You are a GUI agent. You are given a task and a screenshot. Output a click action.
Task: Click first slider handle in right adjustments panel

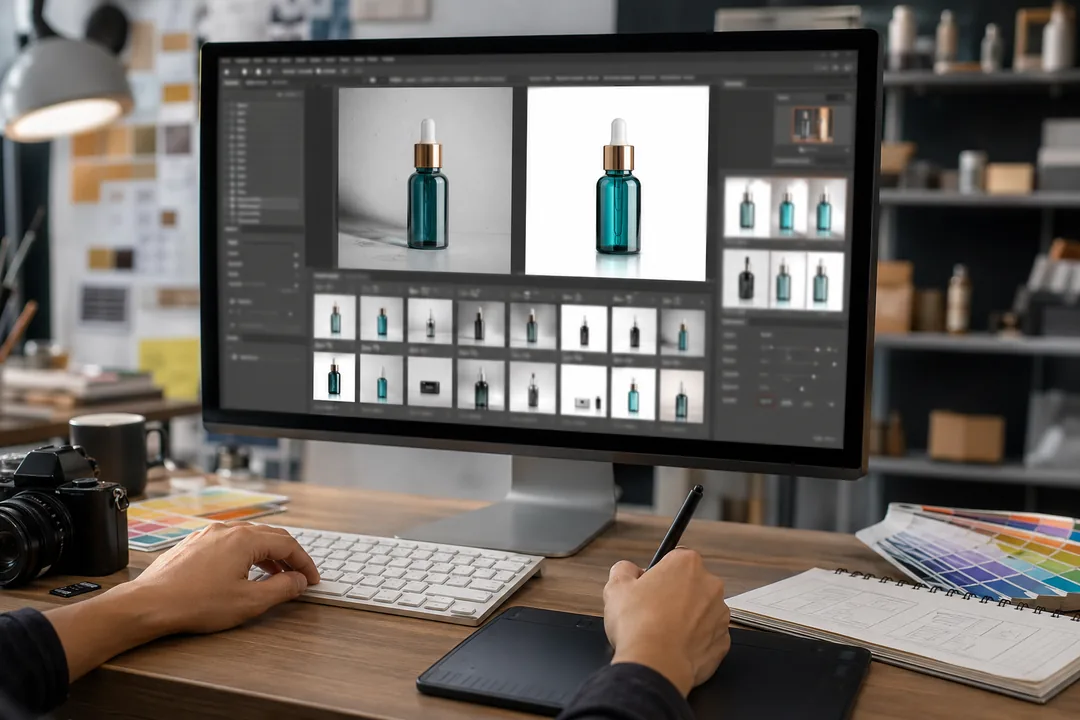(818, 349)
